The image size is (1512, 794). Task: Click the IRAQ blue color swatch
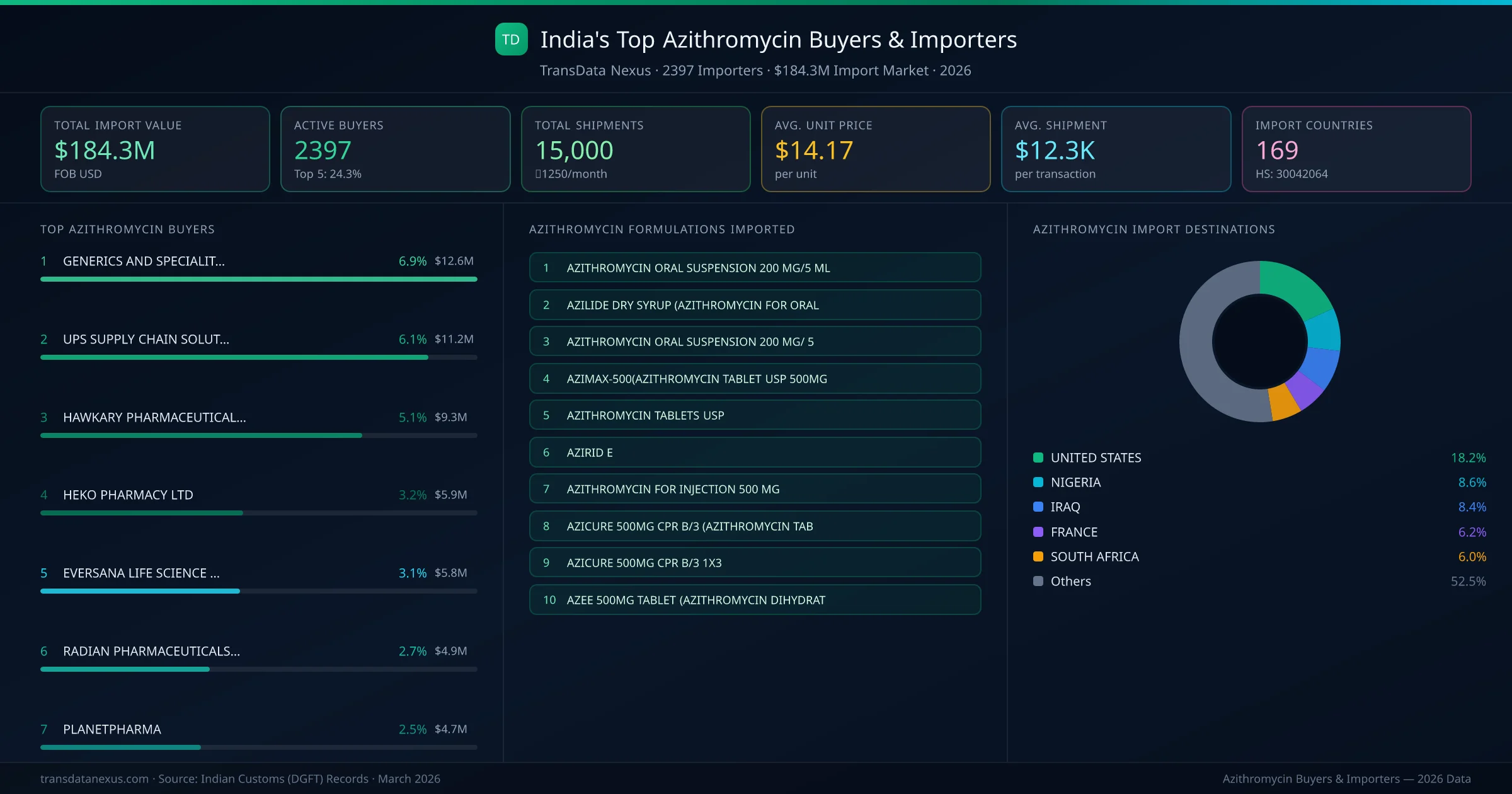[x=1037, y=507]
